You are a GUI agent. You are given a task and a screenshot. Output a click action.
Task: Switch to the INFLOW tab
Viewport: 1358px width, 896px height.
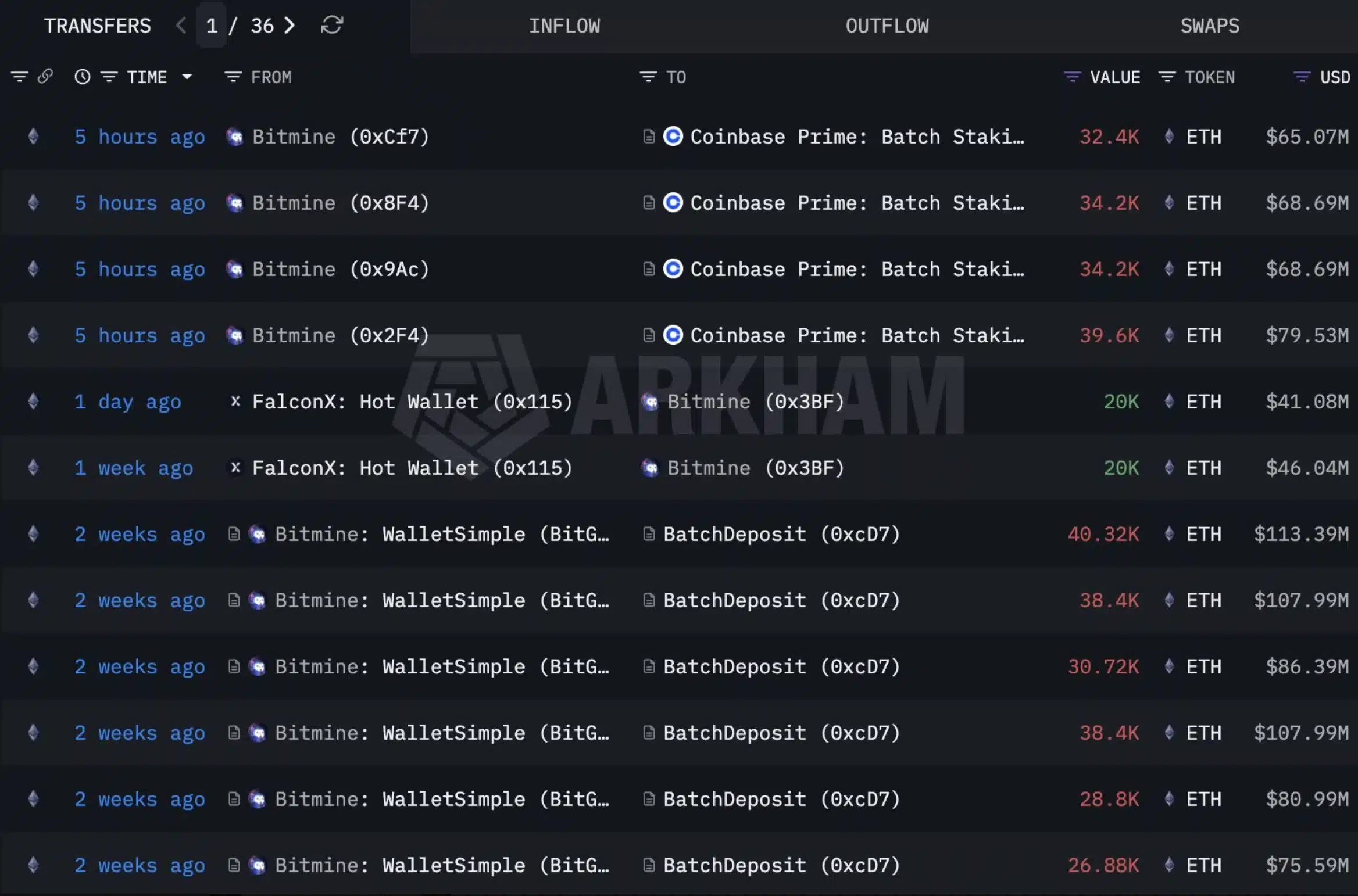(564, 26)
